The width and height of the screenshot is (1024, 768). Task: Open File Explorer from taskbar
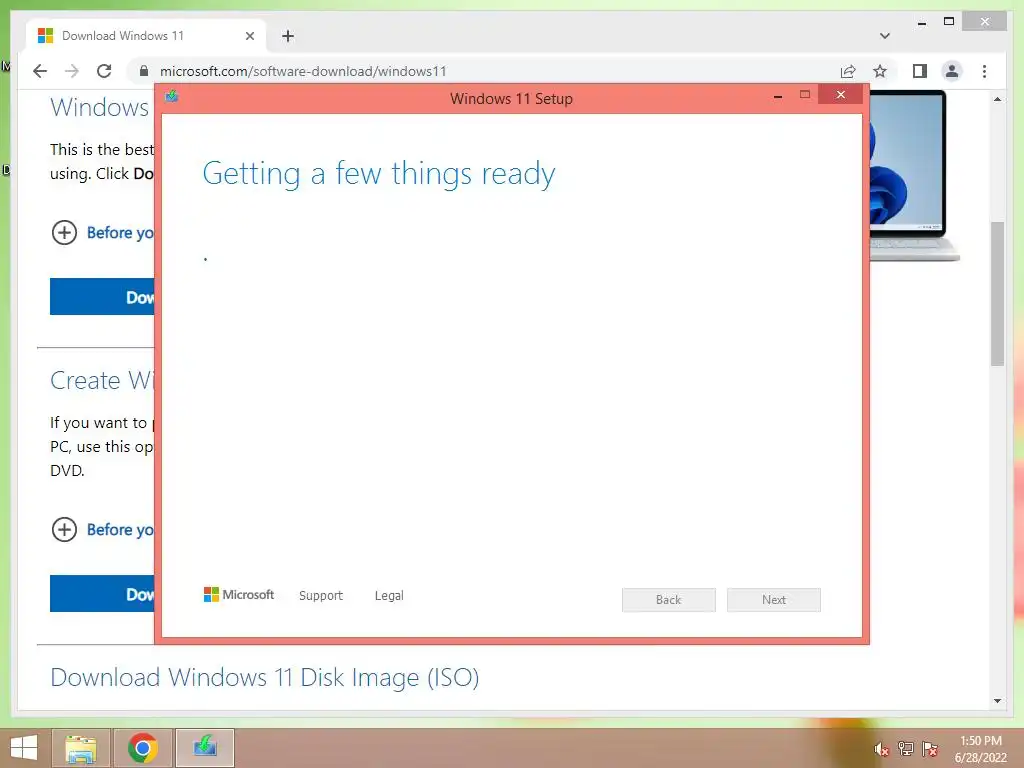pos(81,748)
